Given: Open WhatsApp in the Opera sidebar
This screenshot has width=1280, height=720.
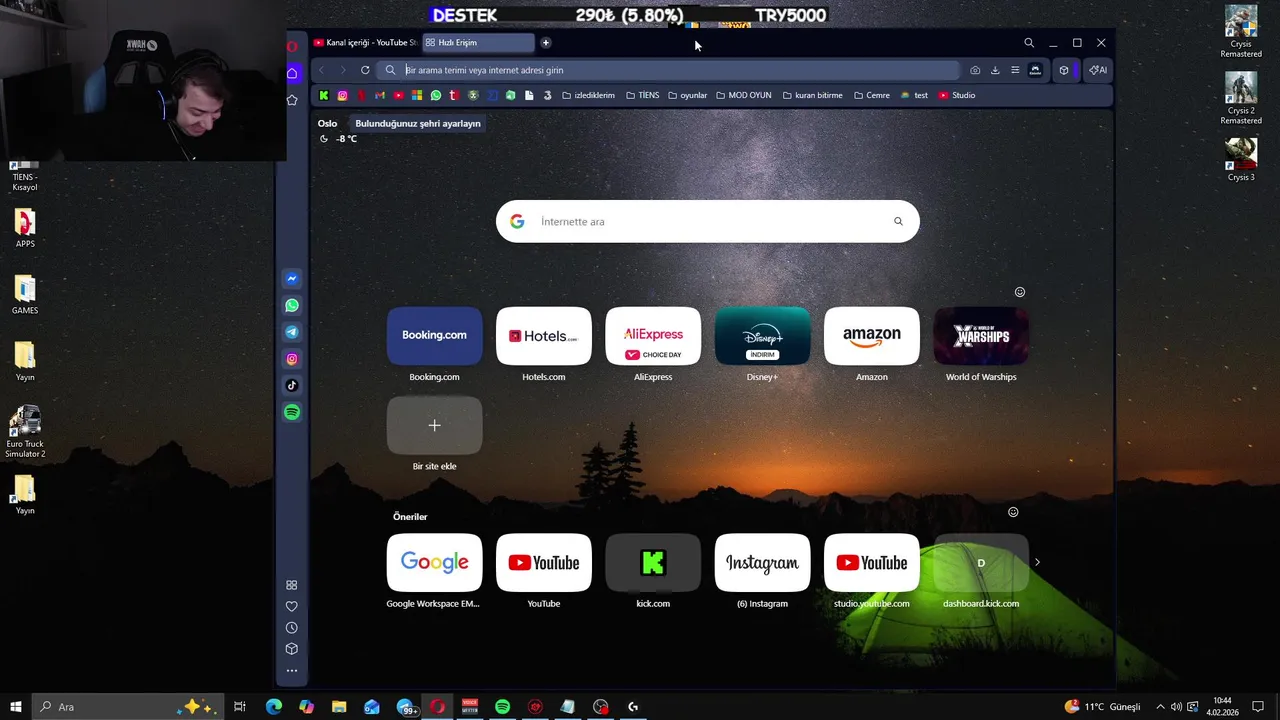Looking at the screenshot, I should 292,305.
